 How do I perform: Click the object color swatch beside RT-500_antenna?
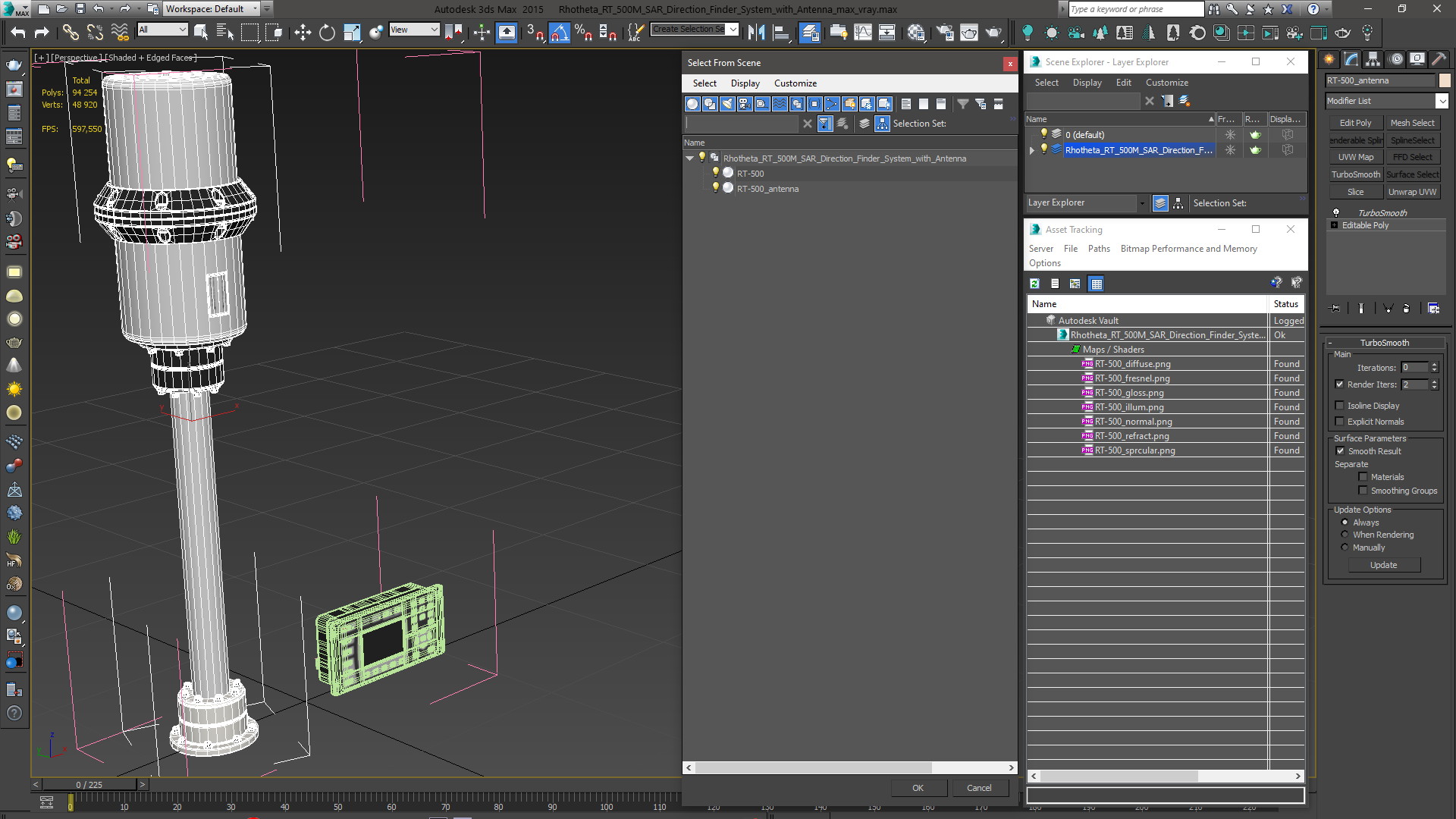coord(1444,80)
